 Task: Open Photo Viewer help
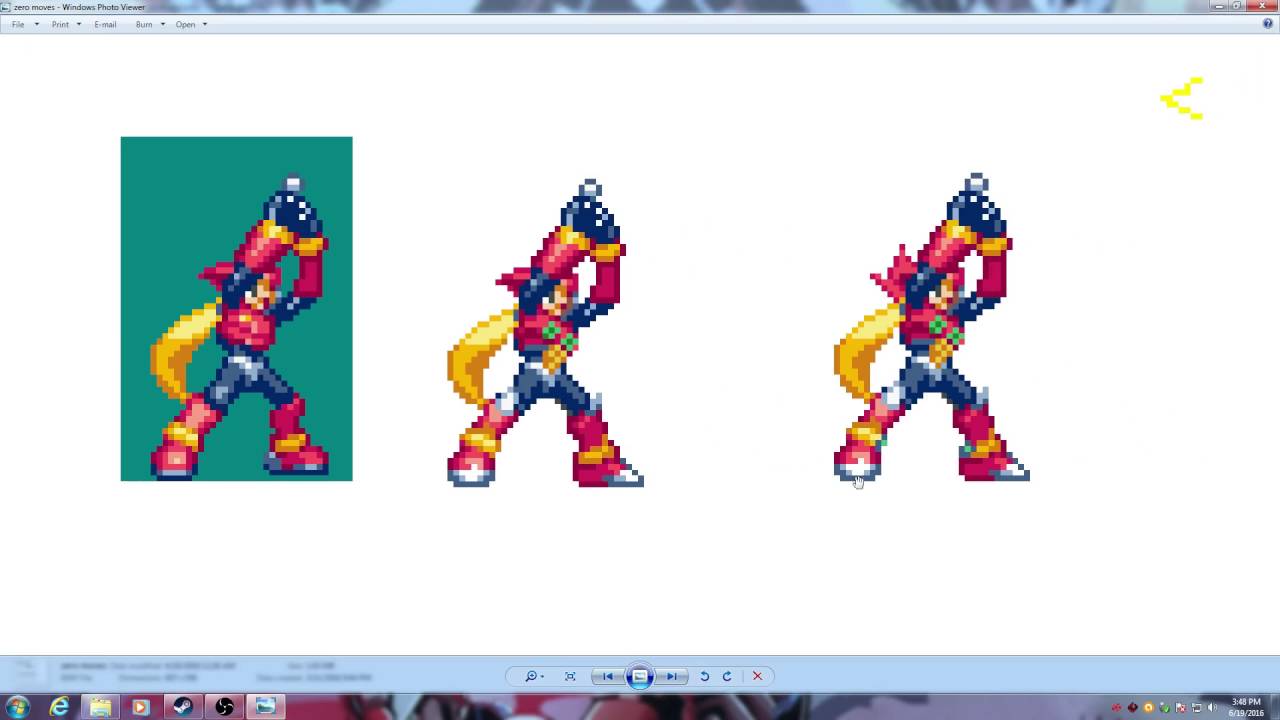(1268, 24)
